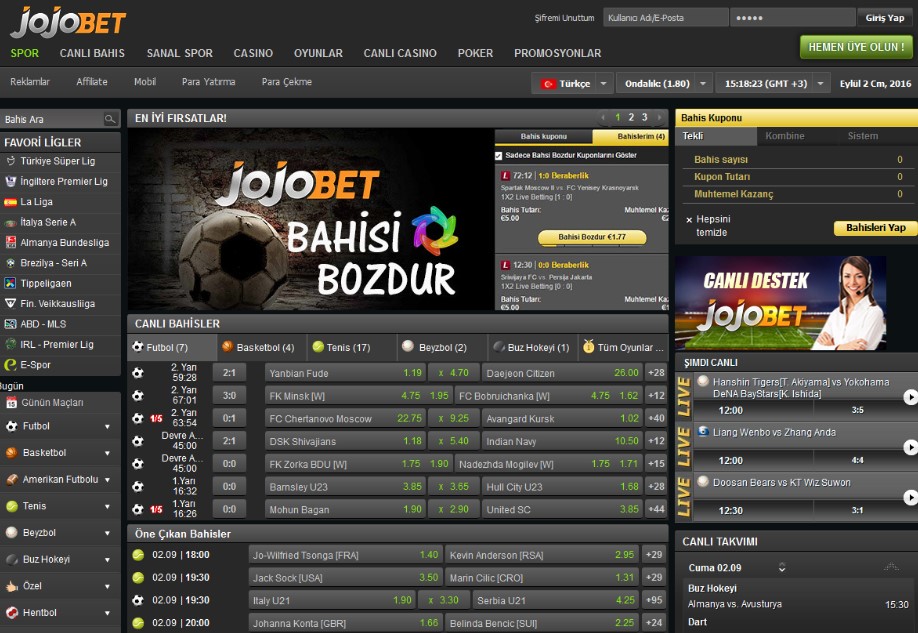Click the HEMEN ÜYE OLUN button

pyautogui.click(x=856, y=47)
